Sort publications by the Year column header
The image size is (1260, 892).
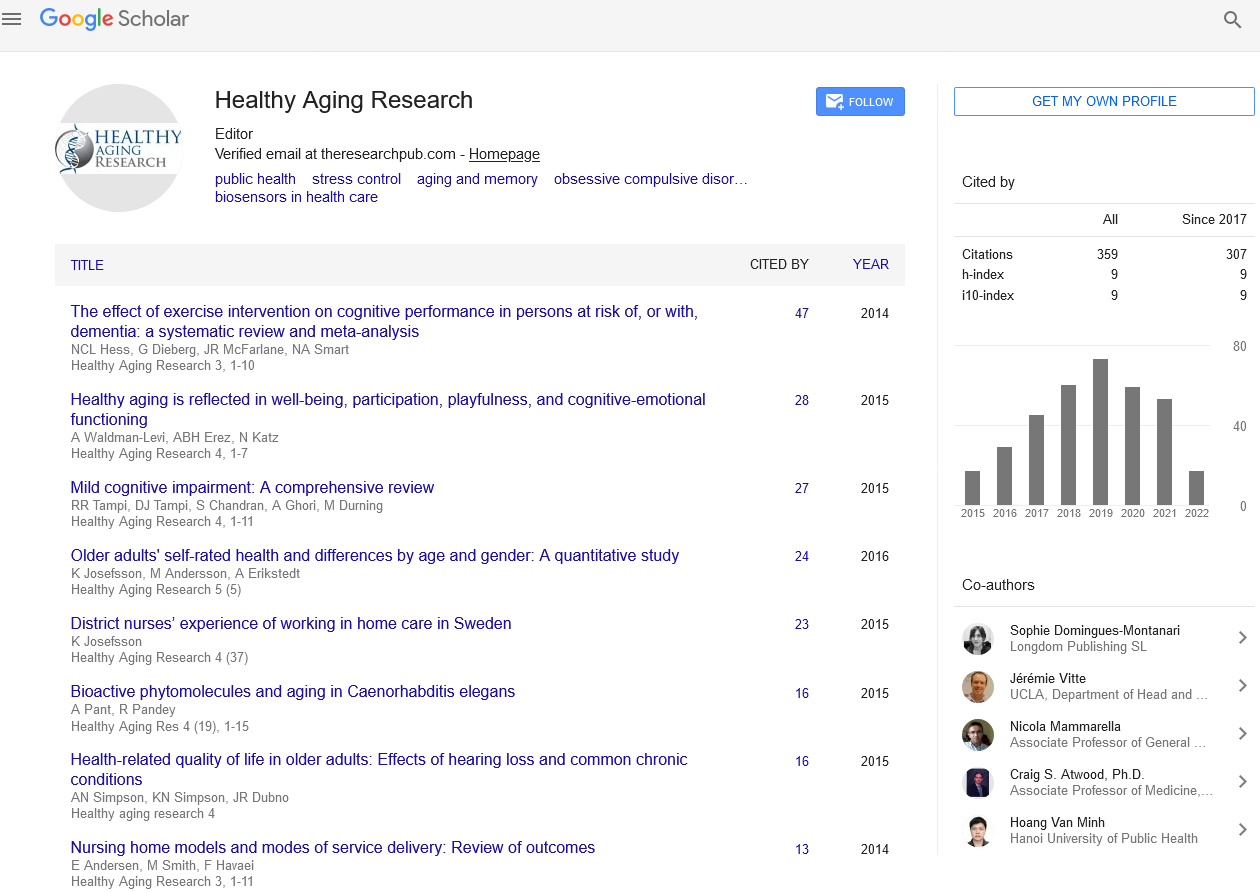870,265
